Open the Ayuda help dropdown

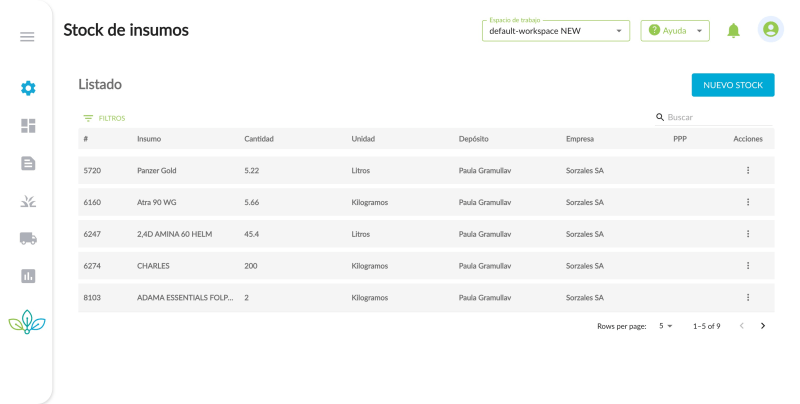click(675, 31)
